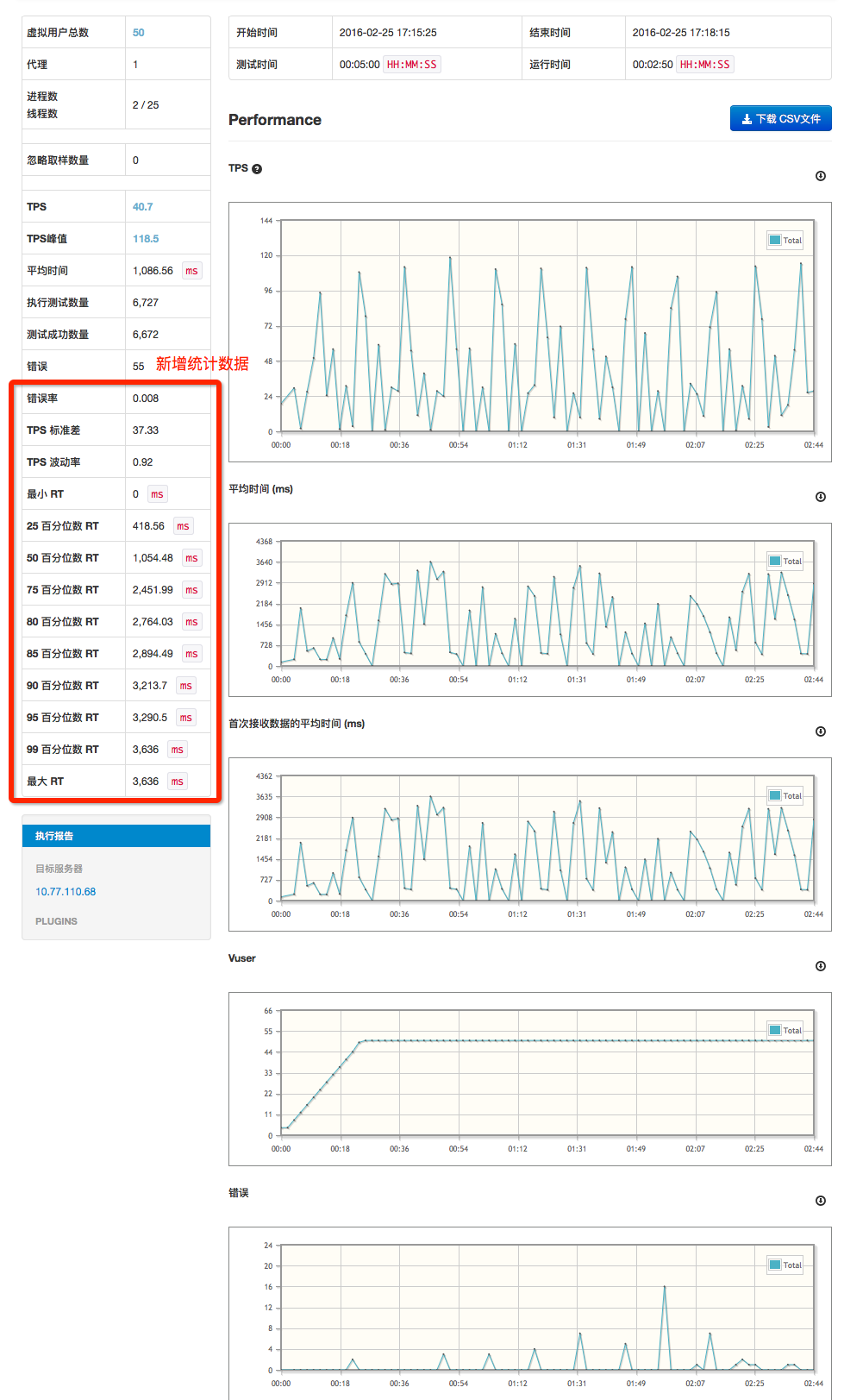Viewport: 844px width, 1400px height.
Task: Click the 错误 count value 55
Action: [x=139, y=367]
